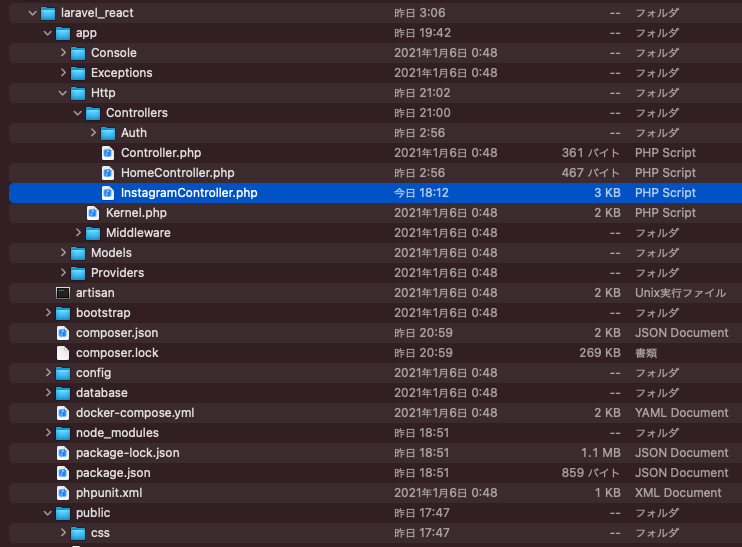
Task: Click the docker-compose.yml file icon
Action: point(62,413)
